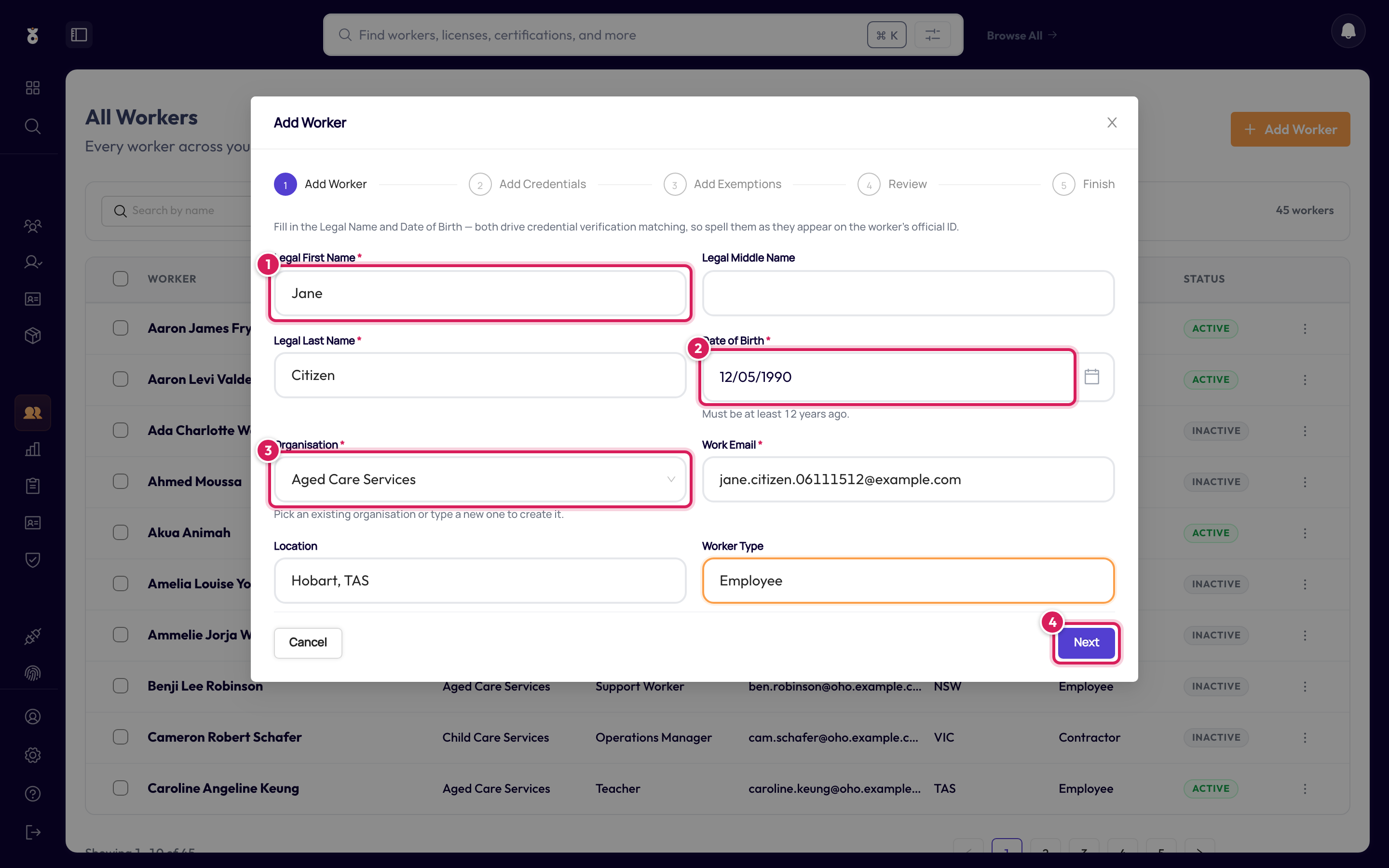
Task: Click the plug integrations icon in the sidebar
Action: point(33,637)
